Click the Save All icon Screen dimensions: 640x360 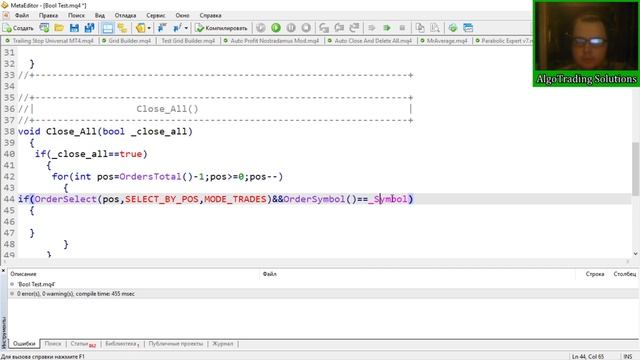[89, 28]
